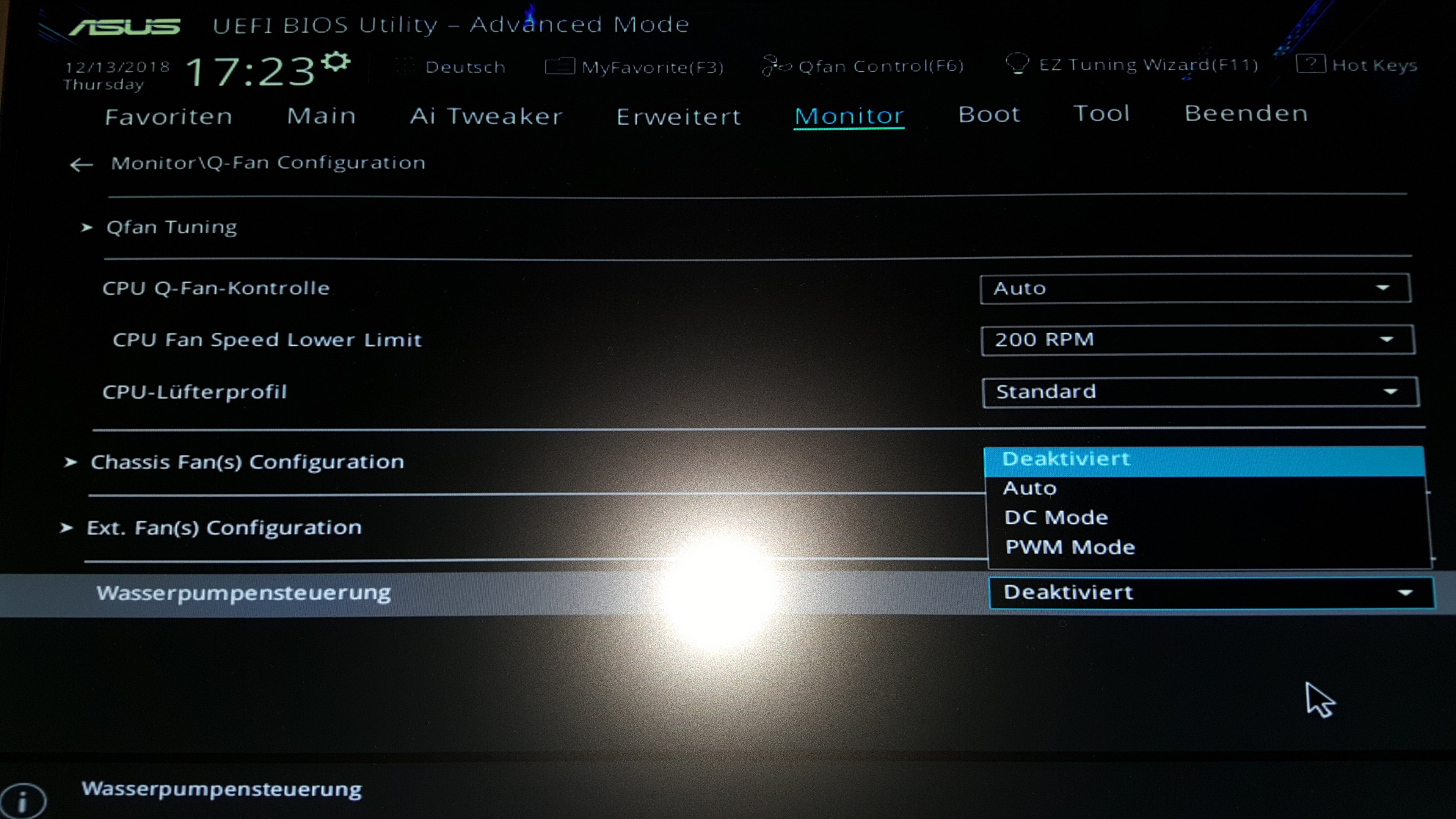Viewport: 1456px width, 819px height.
Task: Select the PWM Mode option in the list
Action: tap(1070, 547)
